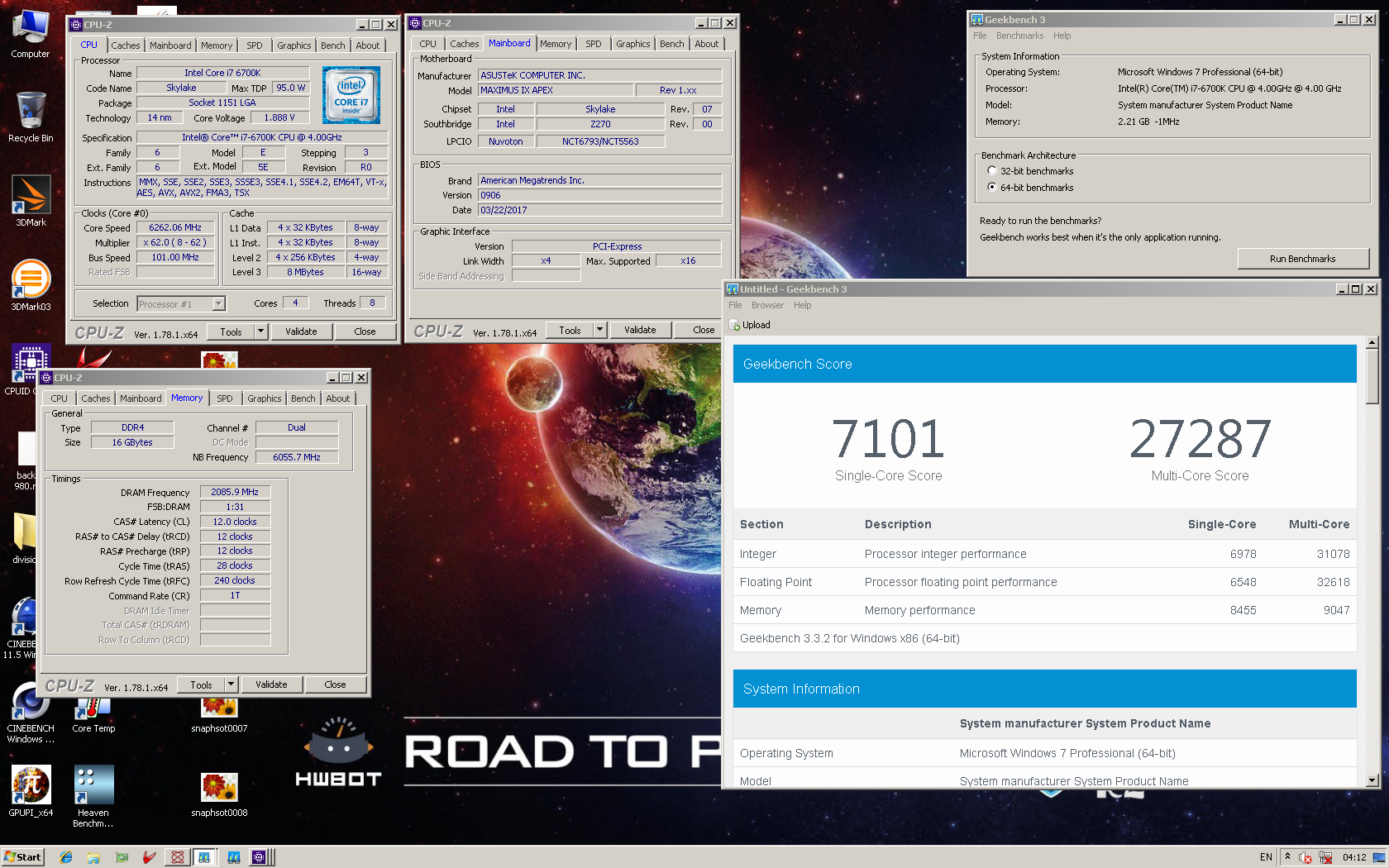Select the snaphsot0008 image file

[x=219, y=794]
